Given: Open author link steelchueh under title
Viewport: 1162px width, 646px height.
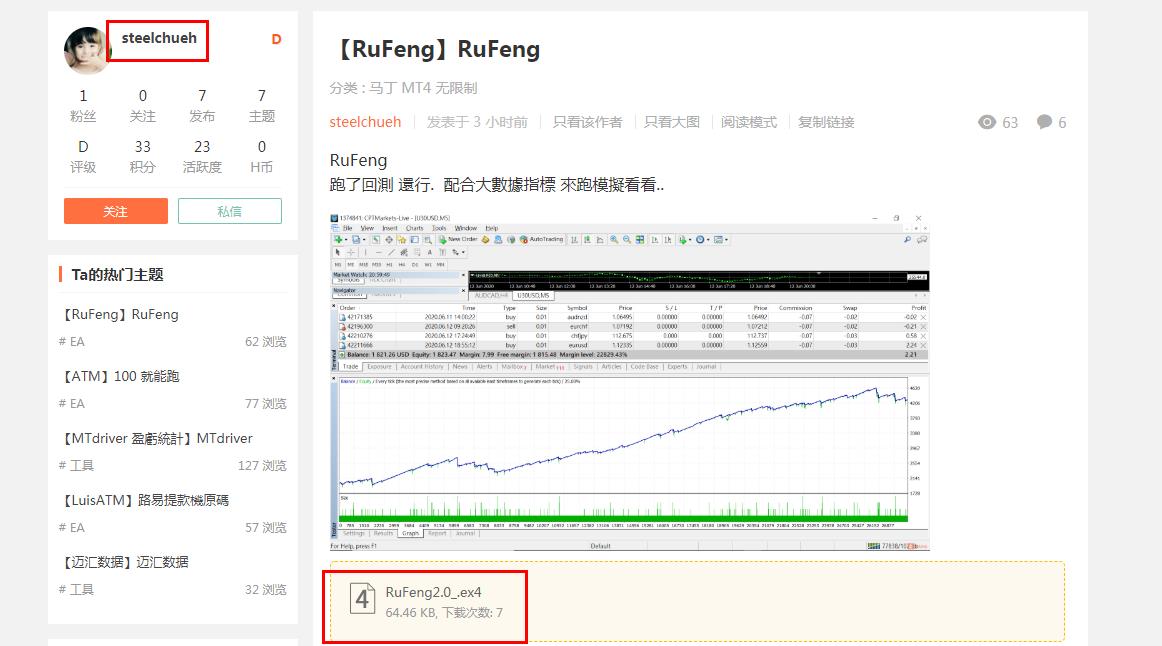Looking at the screenshot, I should click(x=365, y=122).
